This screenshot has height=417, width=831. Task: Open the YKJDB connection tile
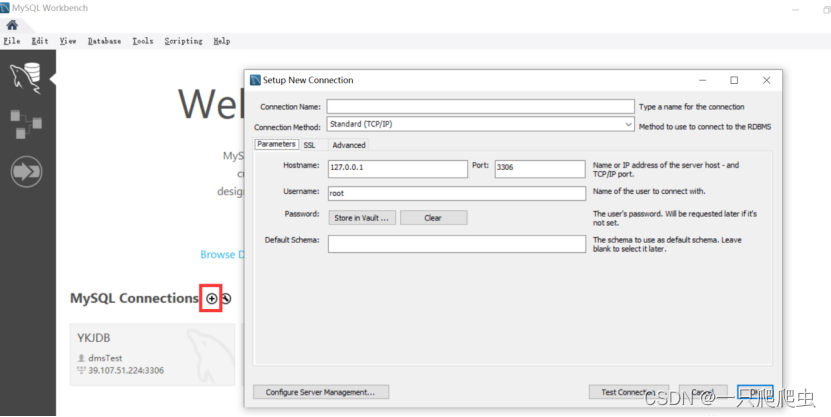(152, 353)
